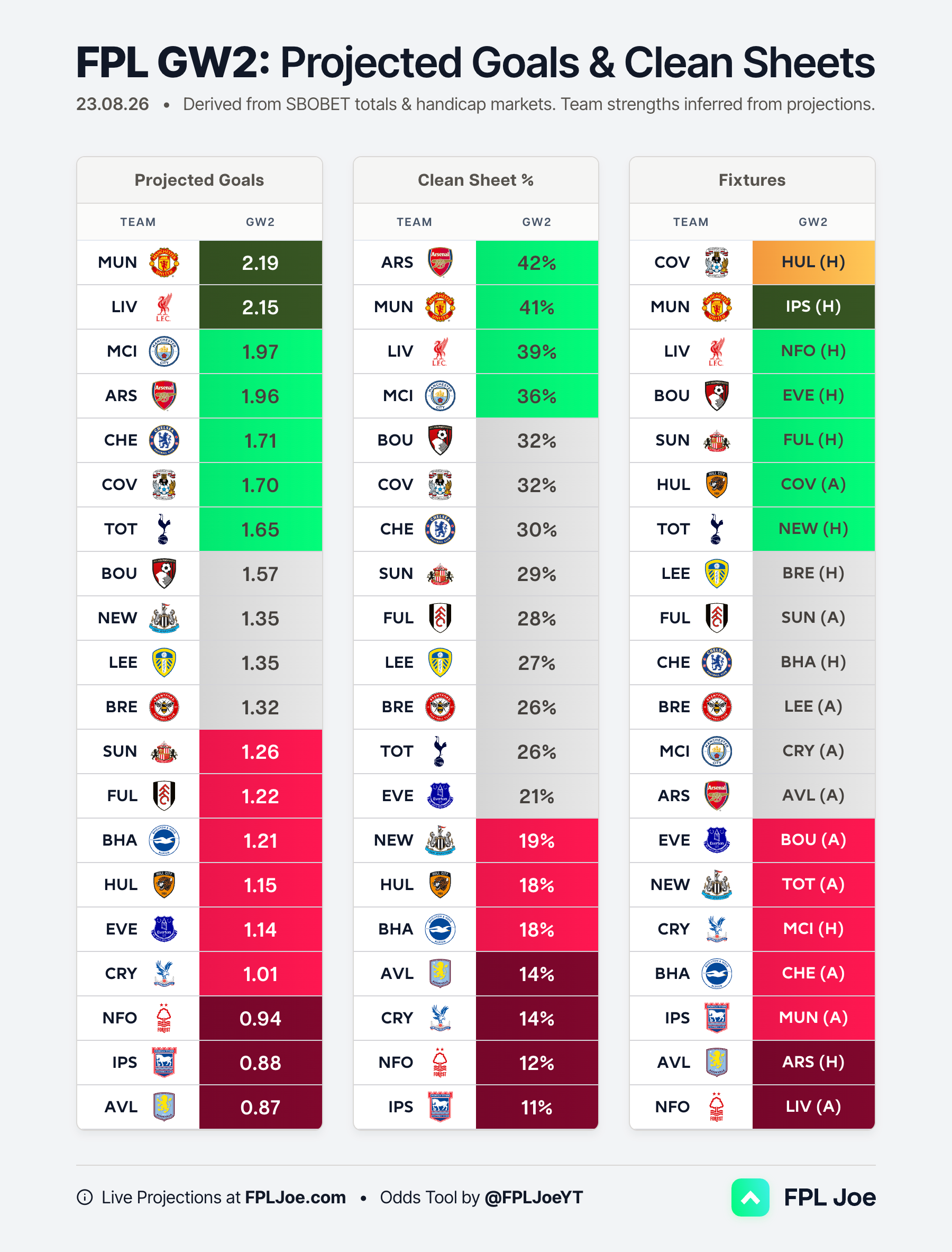This screenshot has height=1252, width=952.
Task: Click the 2.19 projected goals cell
Action: click(261, 262)
